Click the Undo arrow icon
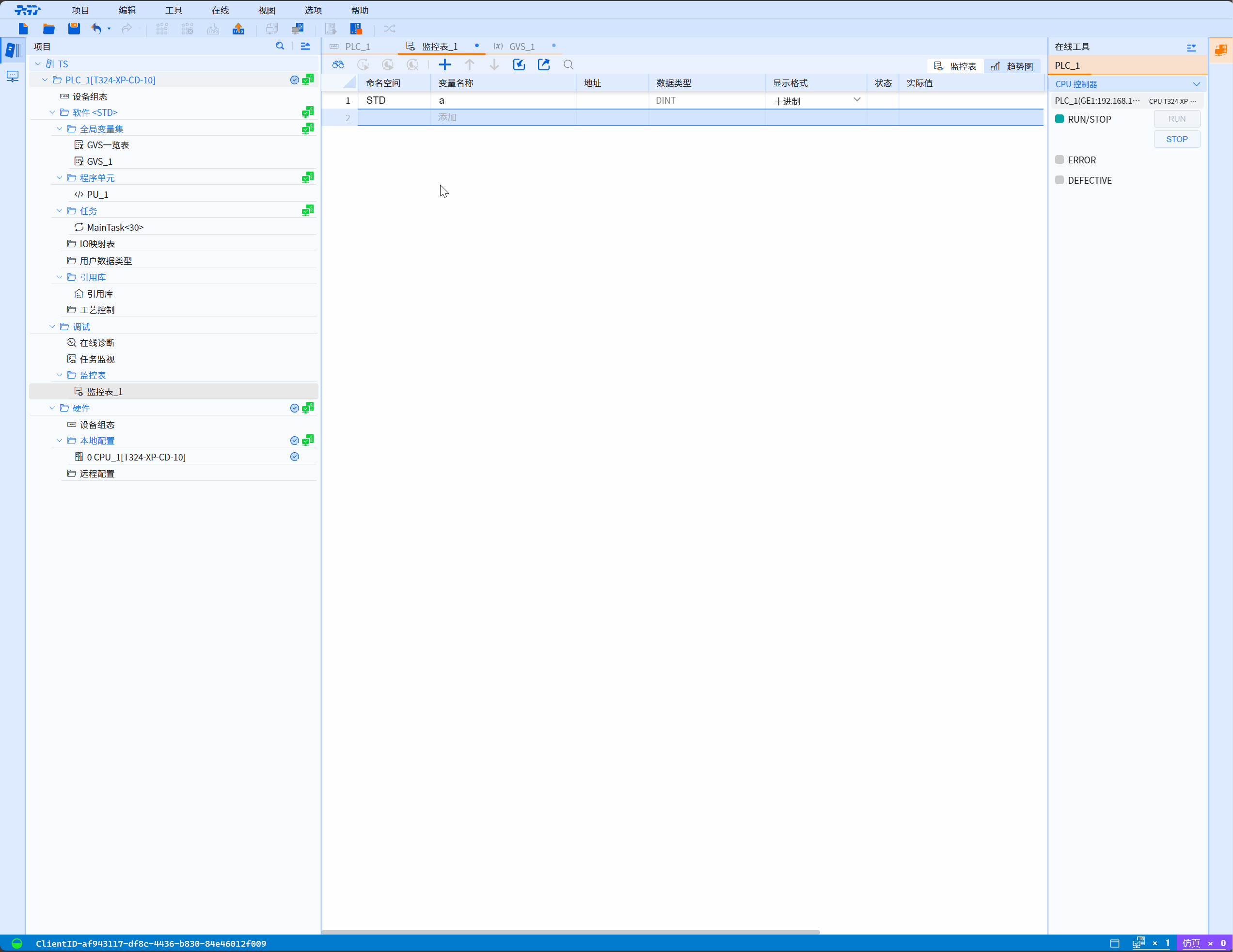 point(96,28)
